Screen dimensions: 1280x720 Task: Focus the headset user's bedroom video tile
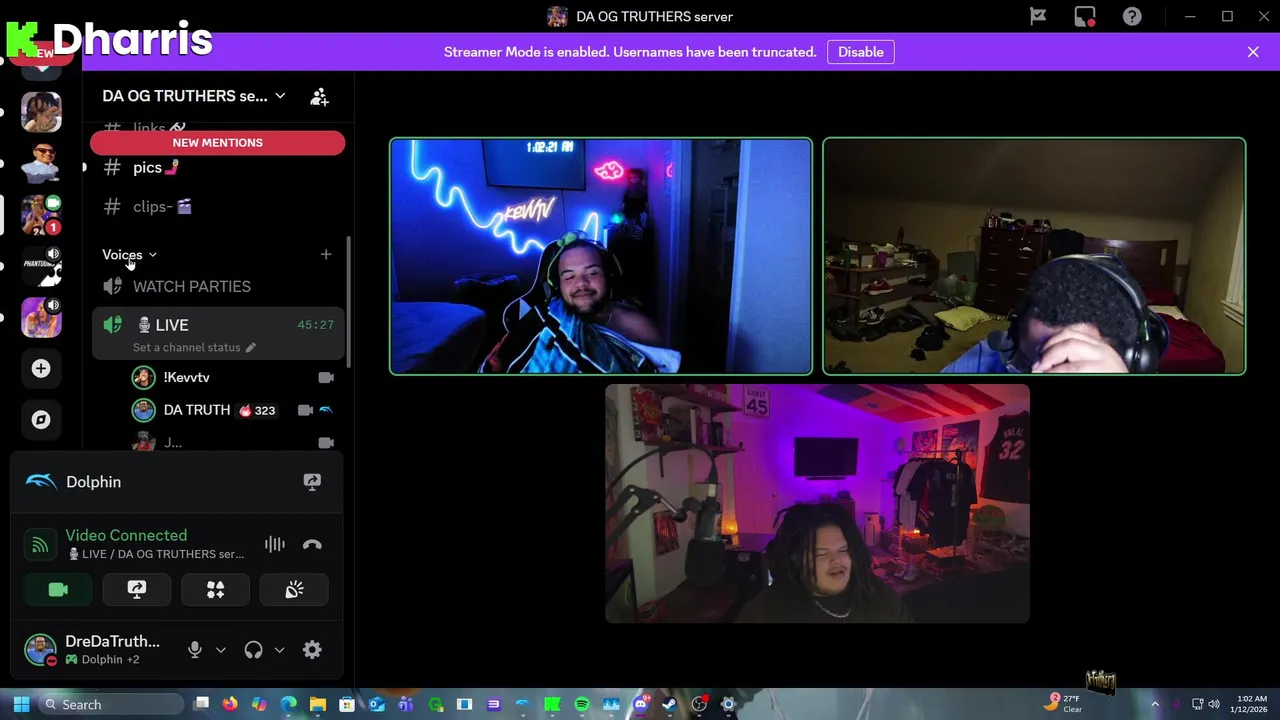pos(1034,256)
